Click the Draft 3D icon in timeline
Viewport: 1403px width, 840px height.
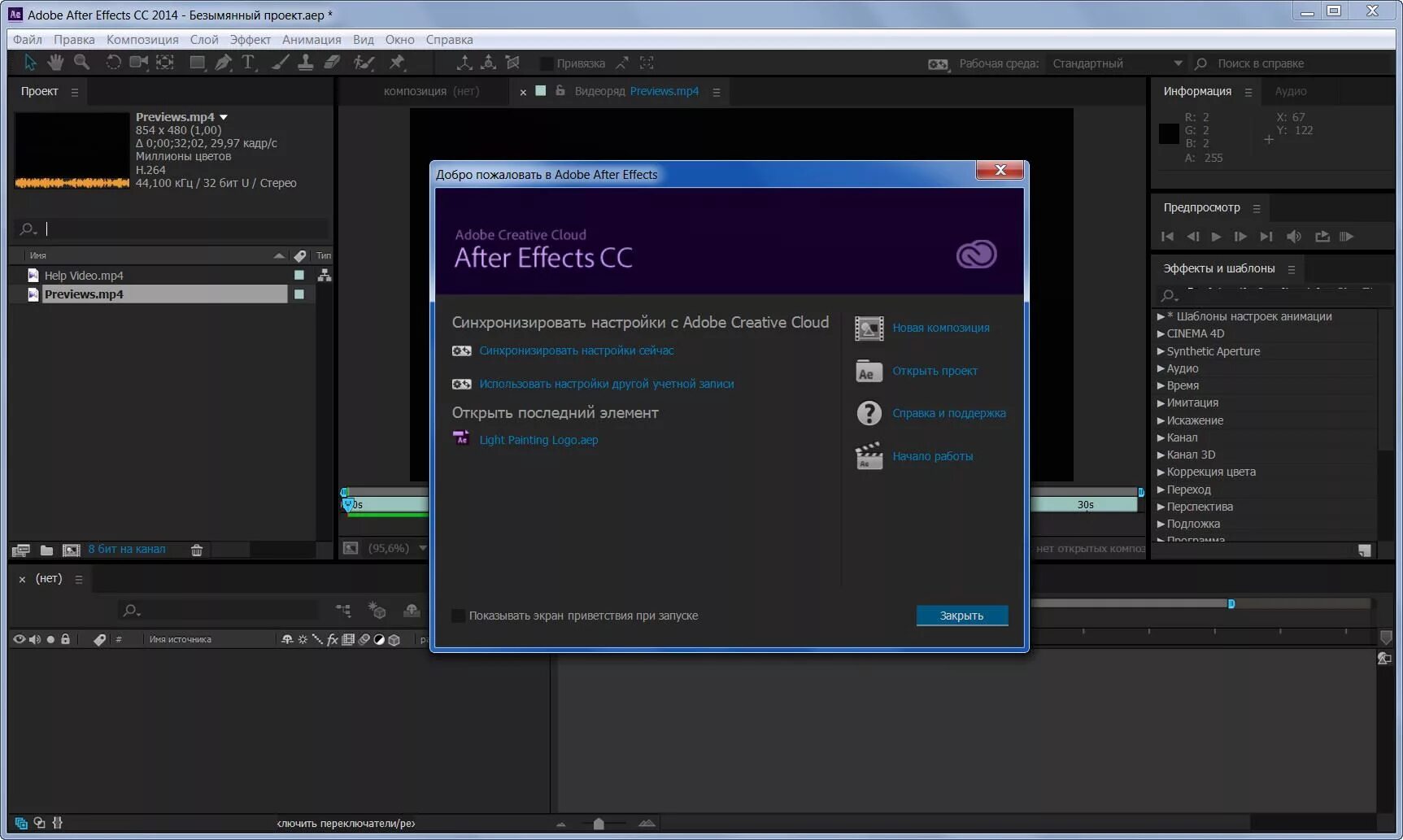coord(377,610)
